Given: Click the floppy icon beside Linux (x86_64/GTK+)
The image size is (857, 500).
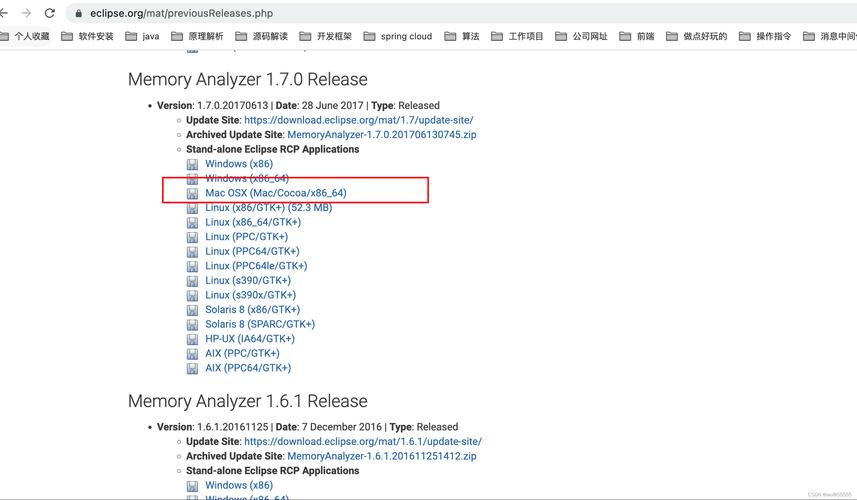Looking at the screenshot, I should point(192,223).
